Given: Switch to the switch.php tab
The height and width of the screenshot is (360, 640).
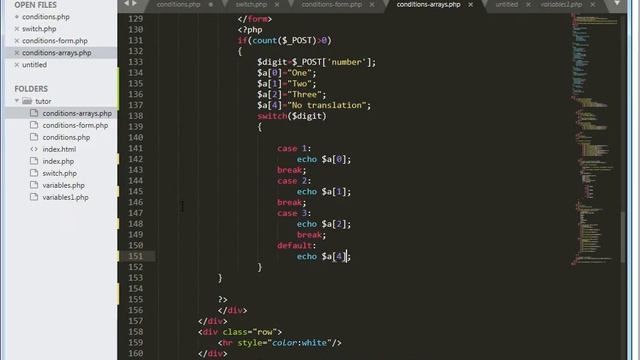Looking at the screenshot, I should click(251, 4).
